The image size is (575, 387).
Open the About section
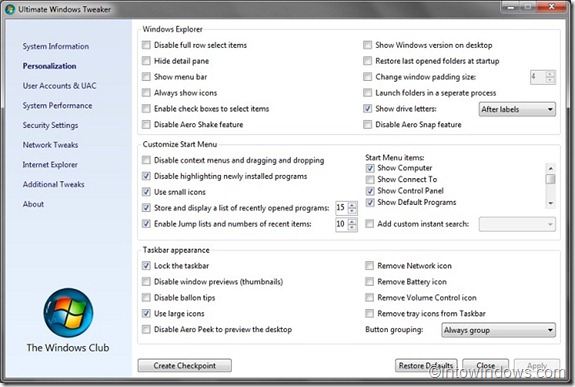click(x=33, y=204)
